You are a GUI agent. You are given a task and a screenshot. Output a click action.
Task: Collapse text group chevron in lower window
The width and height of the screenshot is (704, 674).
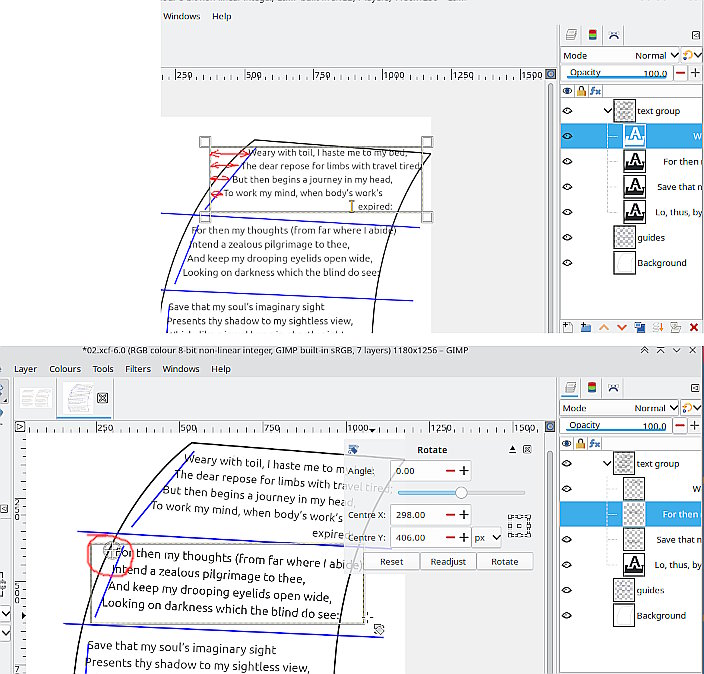[607, 463]
